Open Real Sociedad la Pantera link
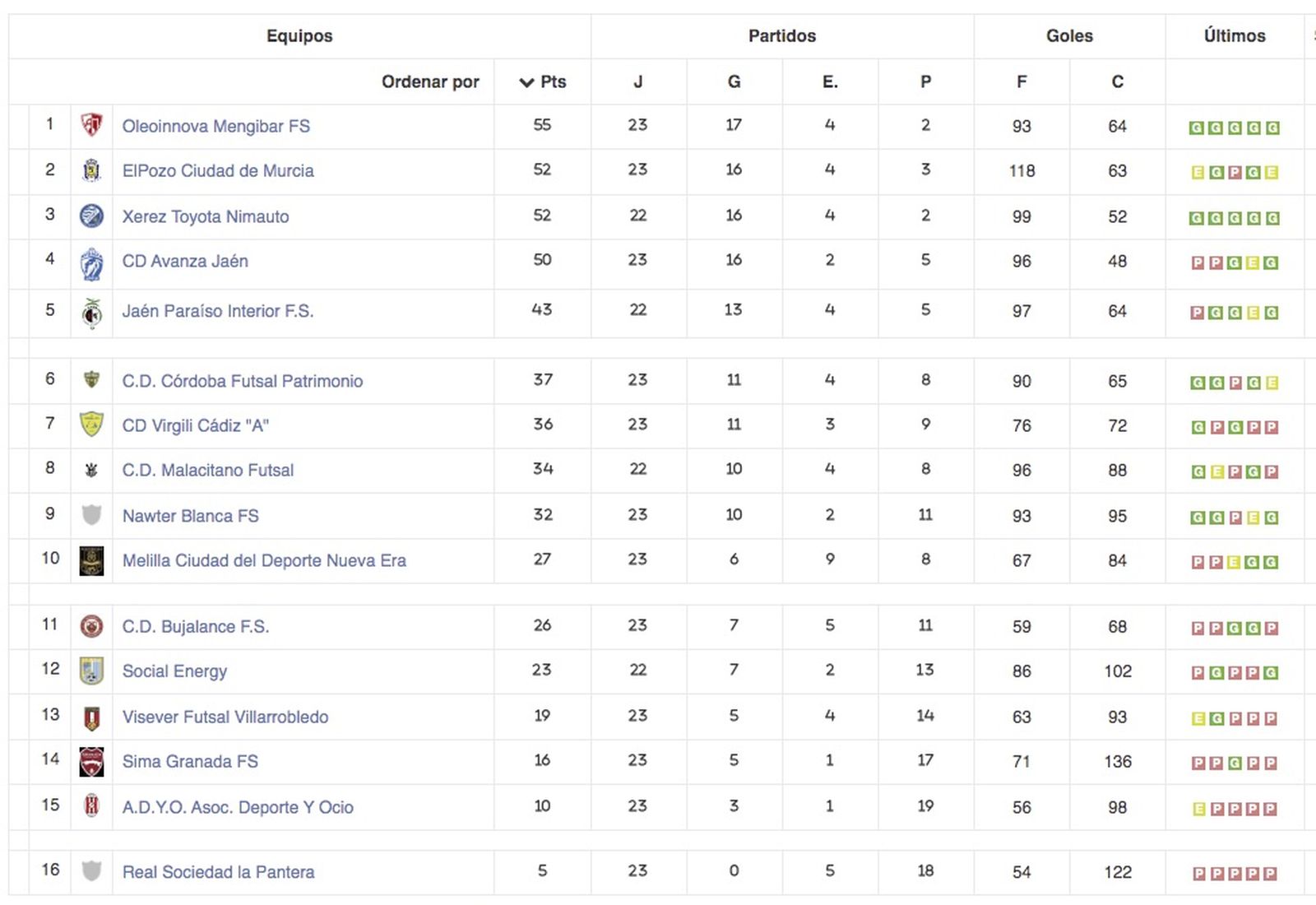Viewport: 1316px width, 905px height. 218,872
